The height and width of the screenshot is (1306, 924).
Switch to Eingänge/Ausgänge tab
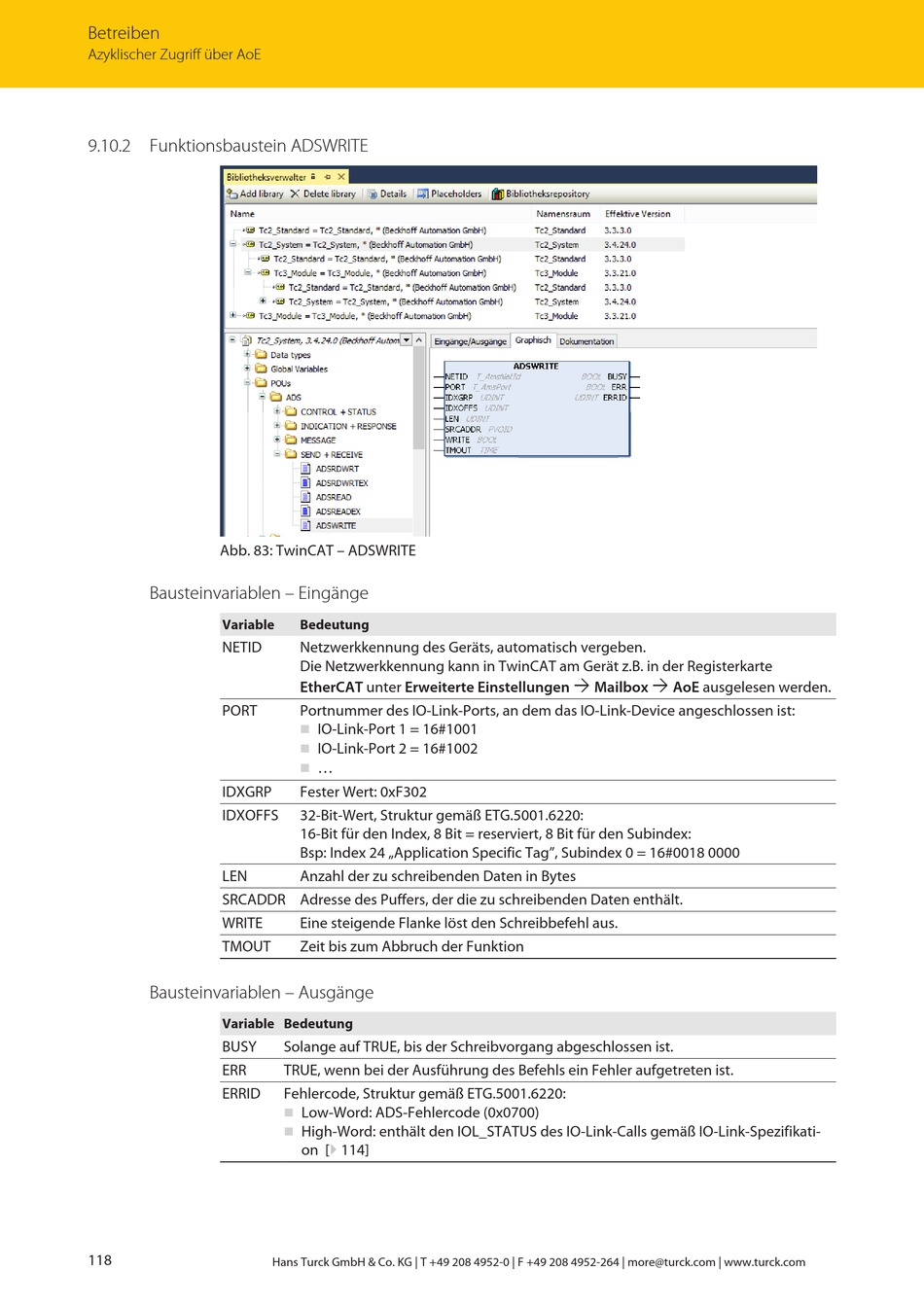[x=470, y=341]
